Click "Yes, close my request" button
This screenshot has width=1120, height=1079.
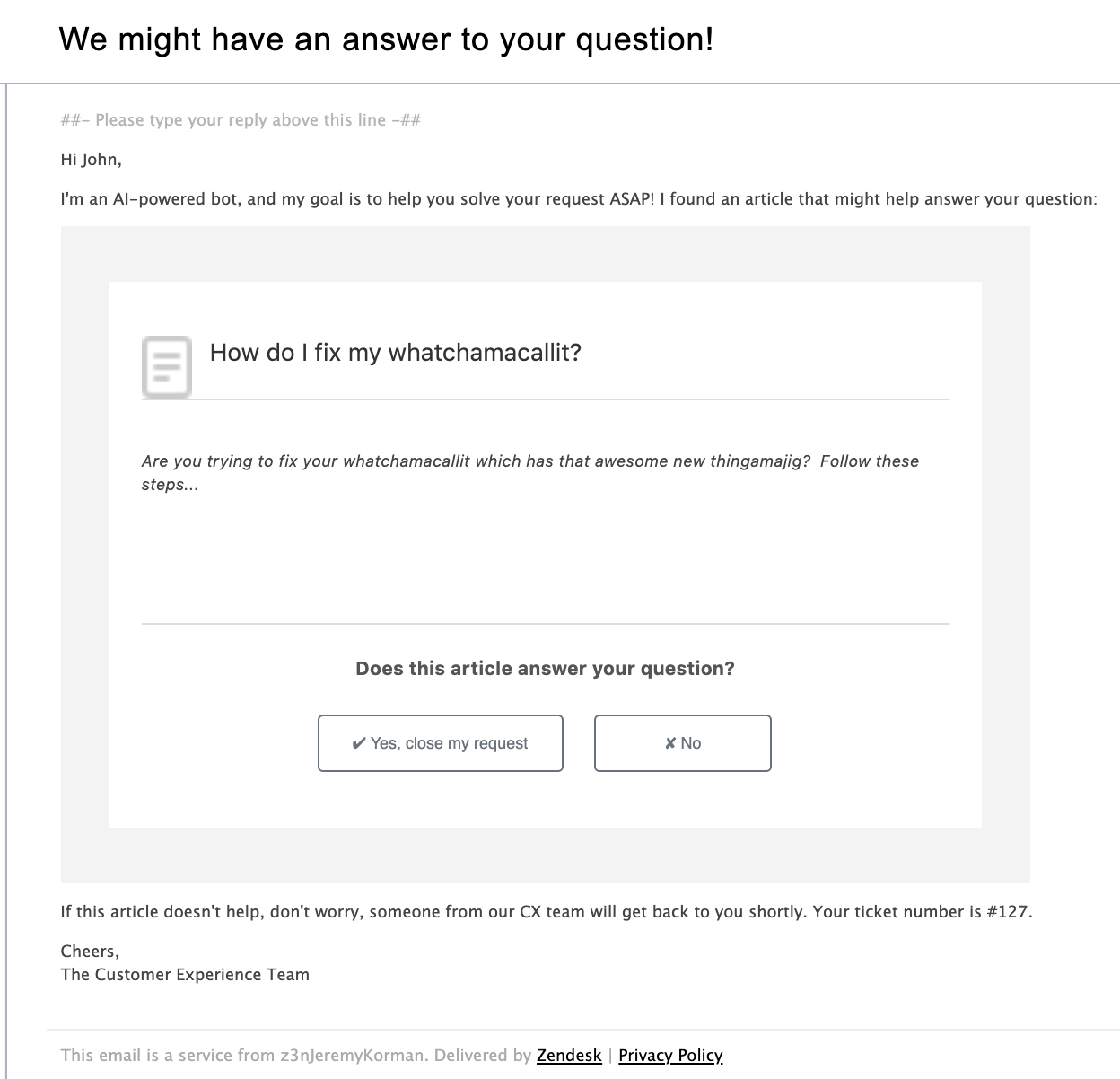point(441,743)
